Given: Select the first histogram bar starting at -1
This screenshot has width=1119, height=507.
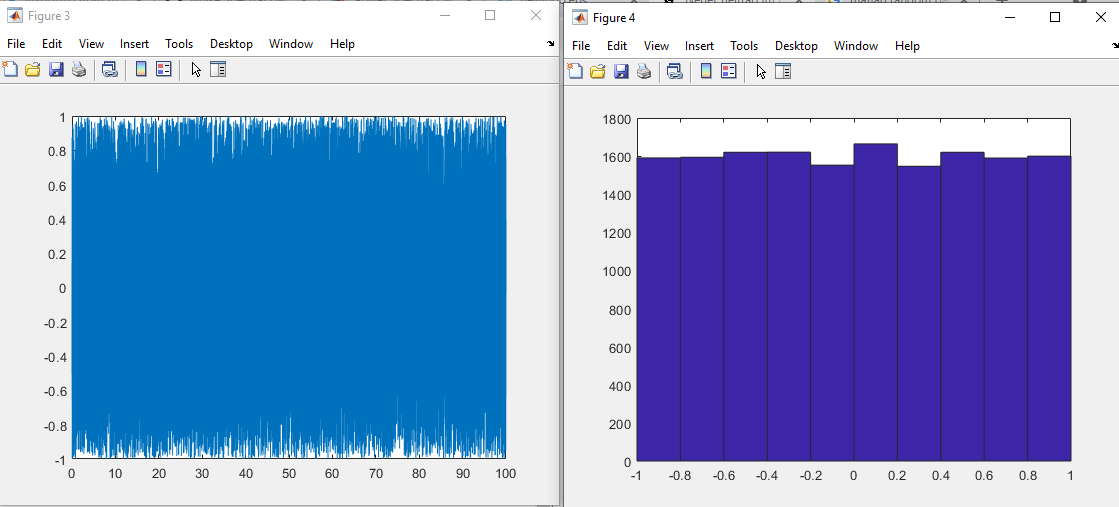Looking at the screenshot, I should click(x=658, y=309).
